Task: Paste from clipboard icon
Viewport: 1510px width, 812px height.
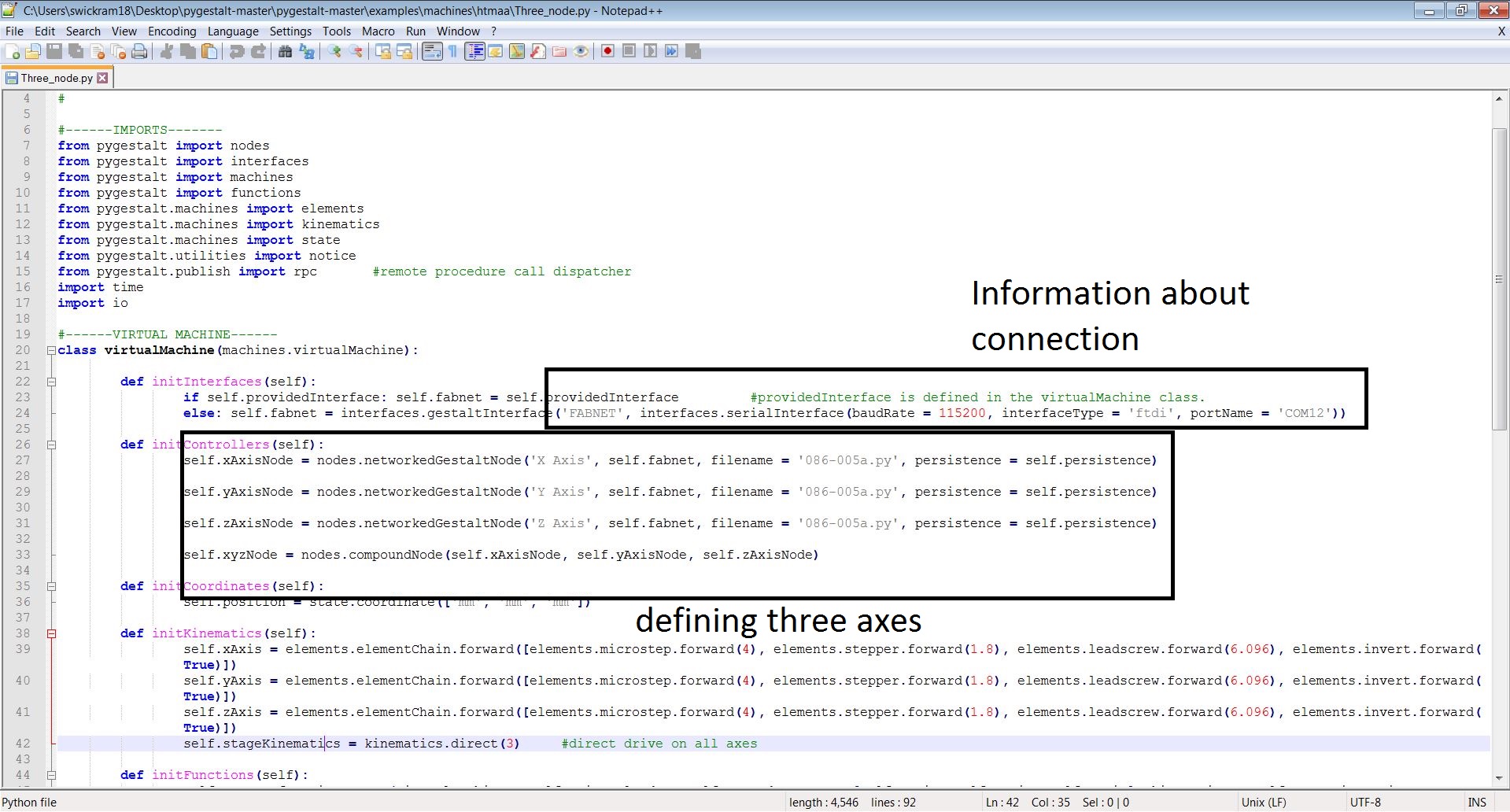Action: (209, 51)
